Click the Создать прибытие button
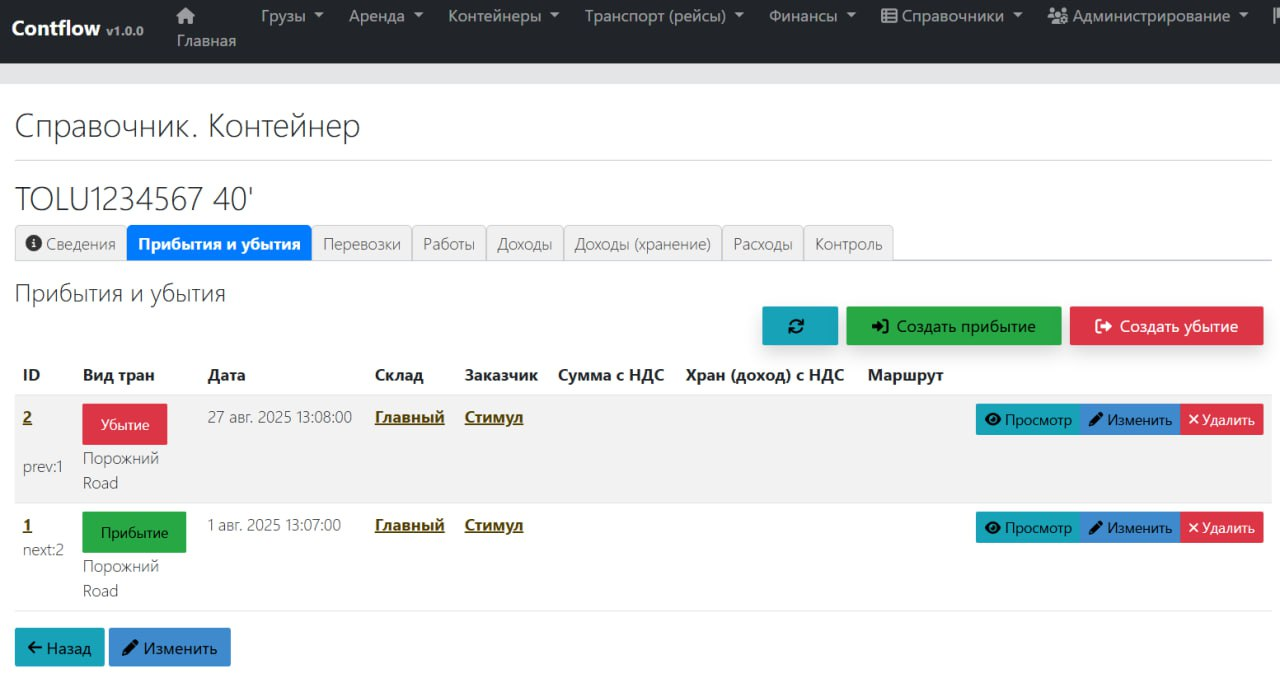This screenshot has height=678, width=1280. tap(953, 326)
